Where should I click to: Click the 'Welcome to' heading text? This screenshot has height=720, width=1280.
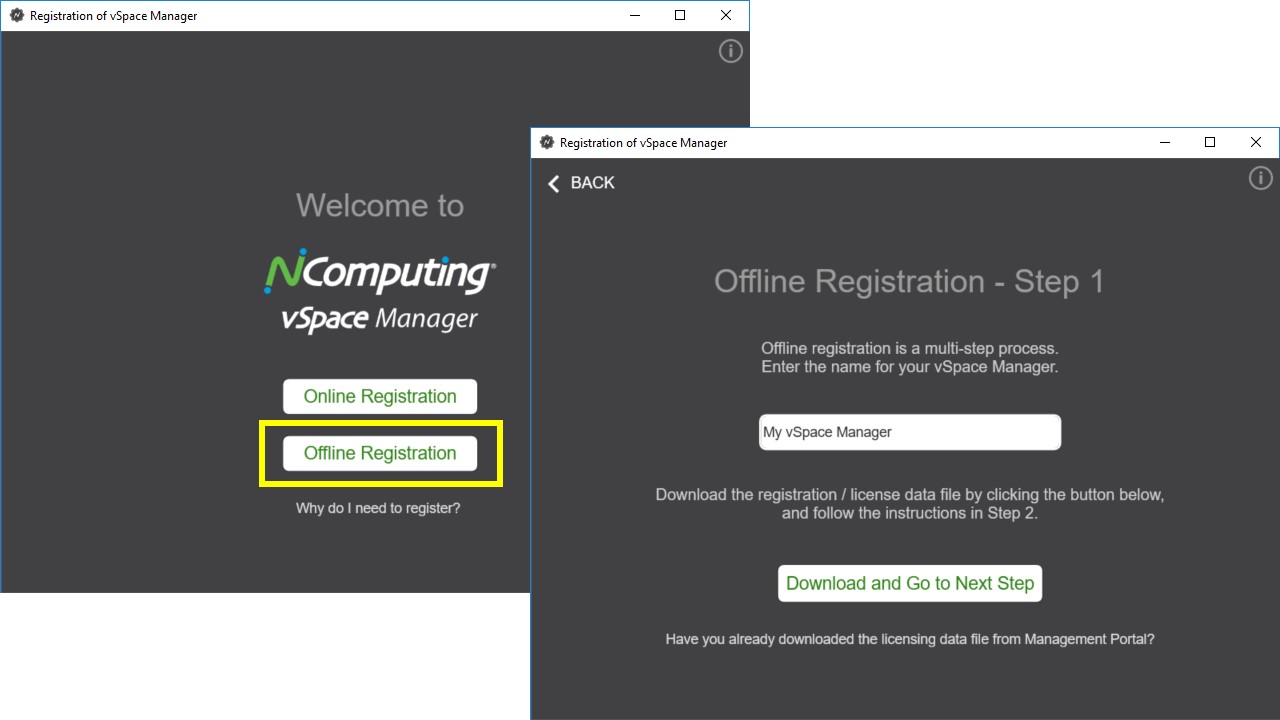(x=380, y=206)
